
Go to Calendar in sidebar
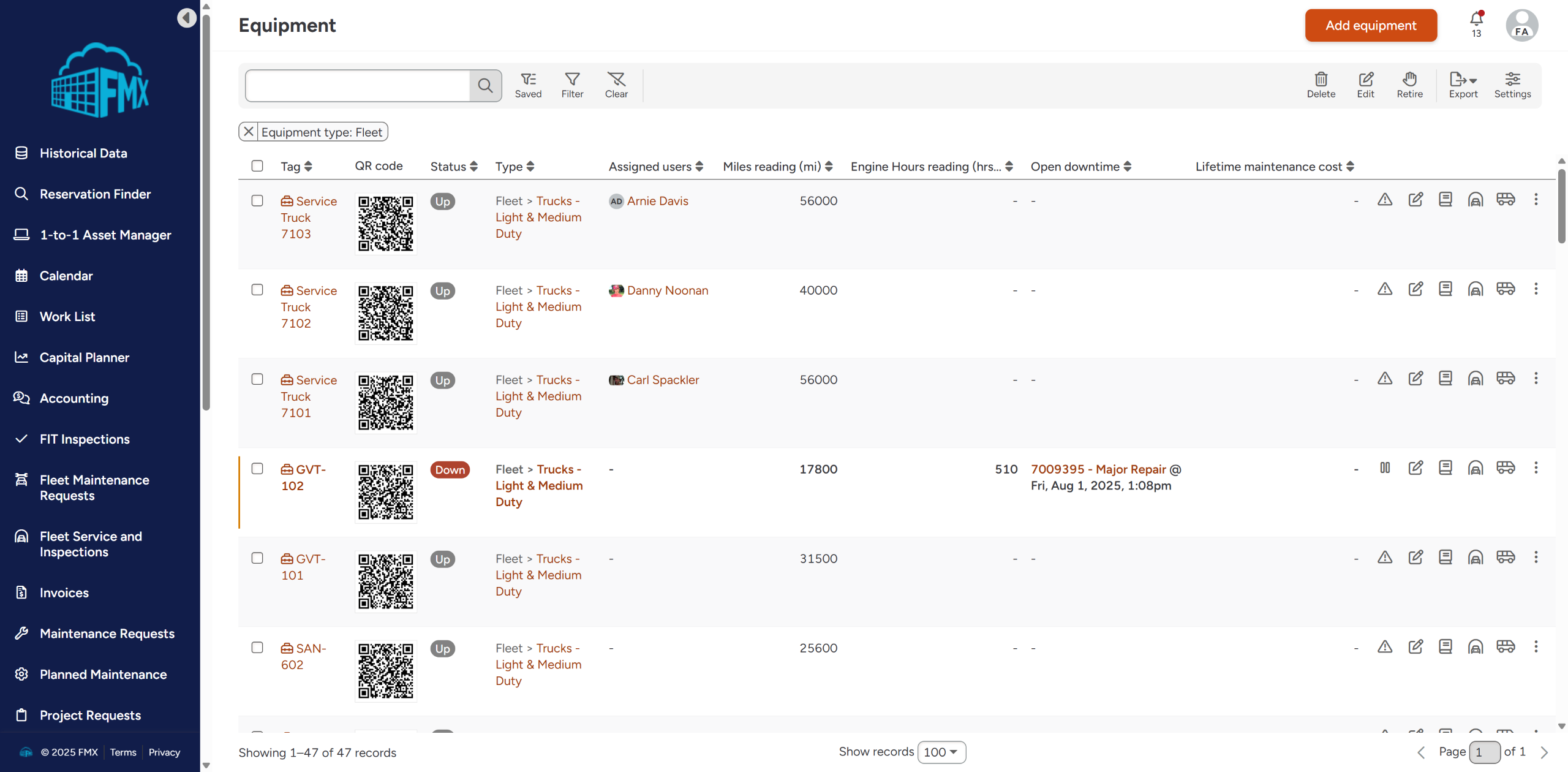pyautogui.click(x=66, y=276)
